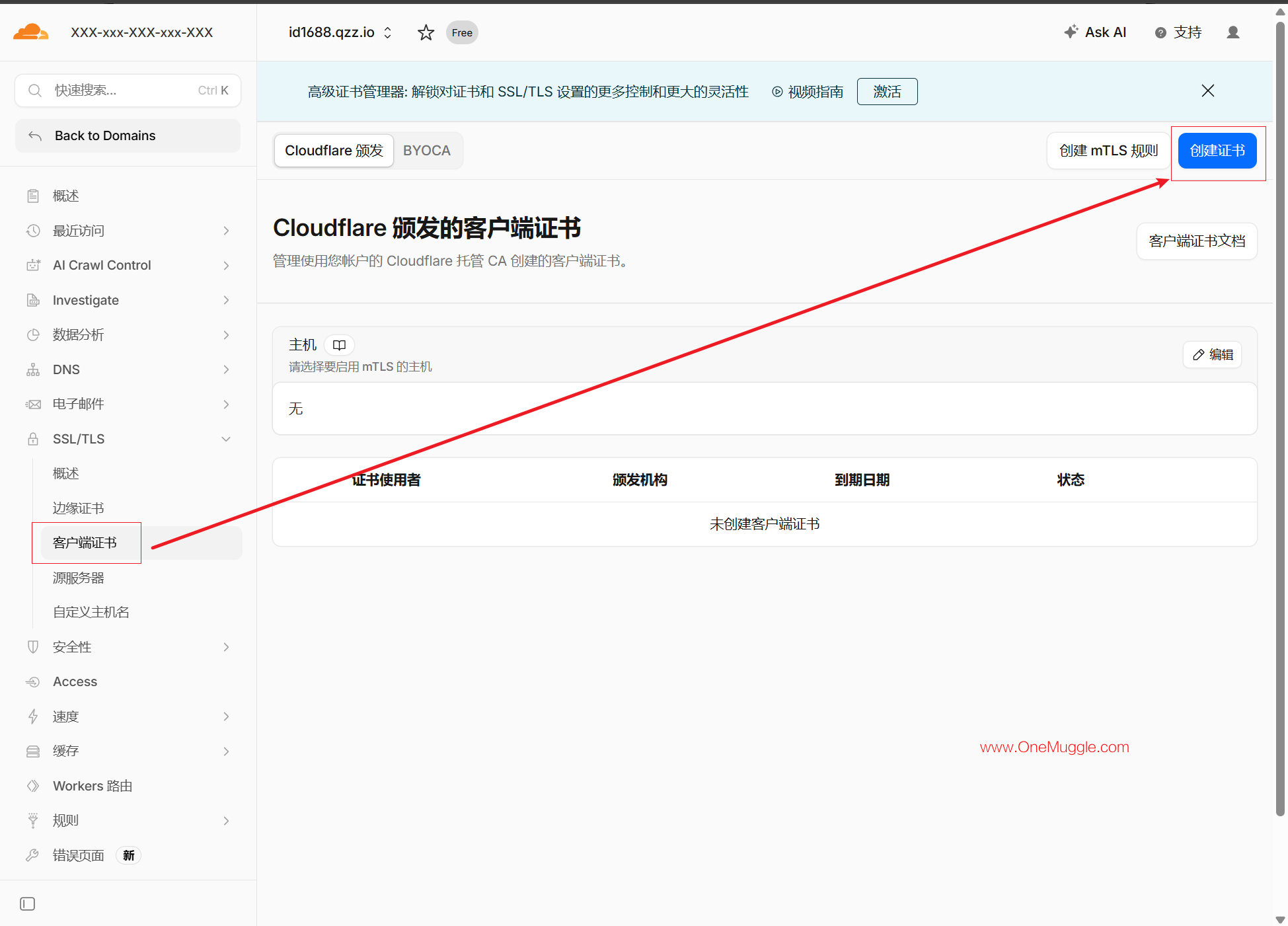
Task: Click the 速度 lightning bolt icon
Action: click(33, 716)
